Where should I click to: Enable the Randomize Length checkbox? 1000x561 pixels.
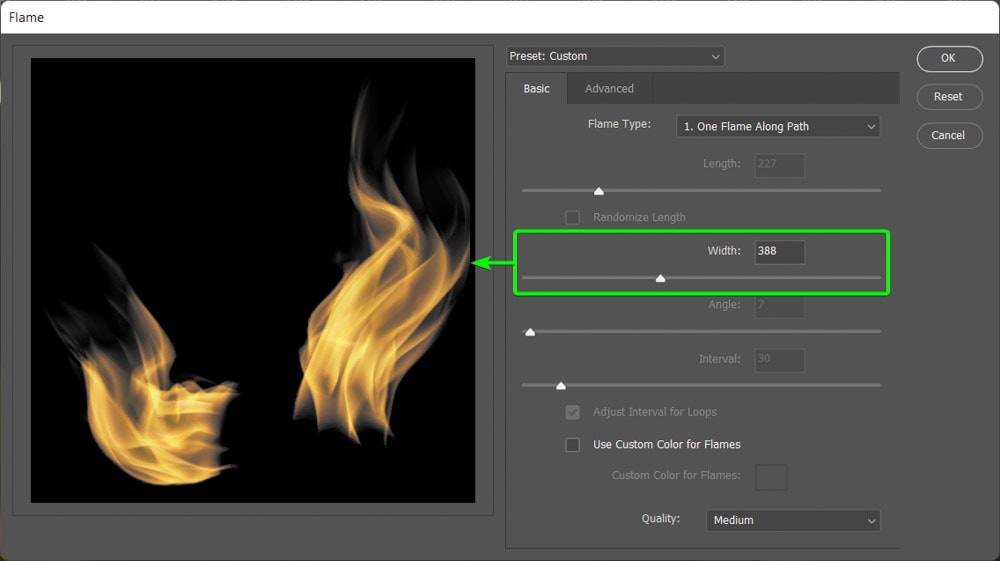[573, 218]
